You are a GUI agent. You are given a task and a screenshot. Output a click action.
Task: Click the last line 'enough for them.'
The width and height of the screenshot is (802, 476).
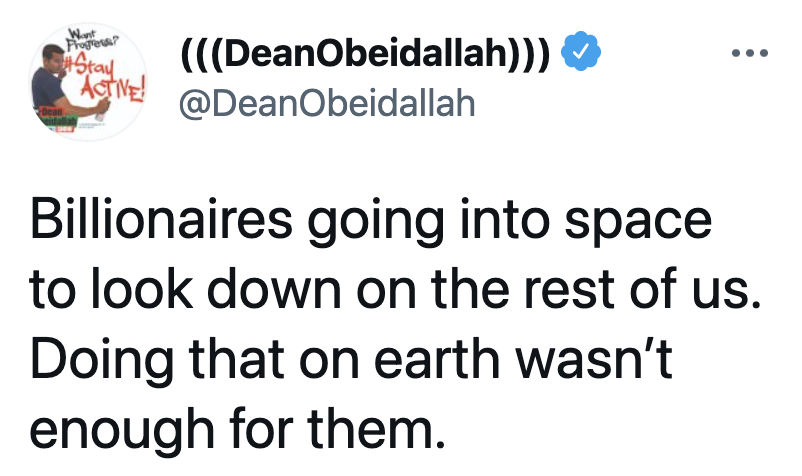coord(237,428)
